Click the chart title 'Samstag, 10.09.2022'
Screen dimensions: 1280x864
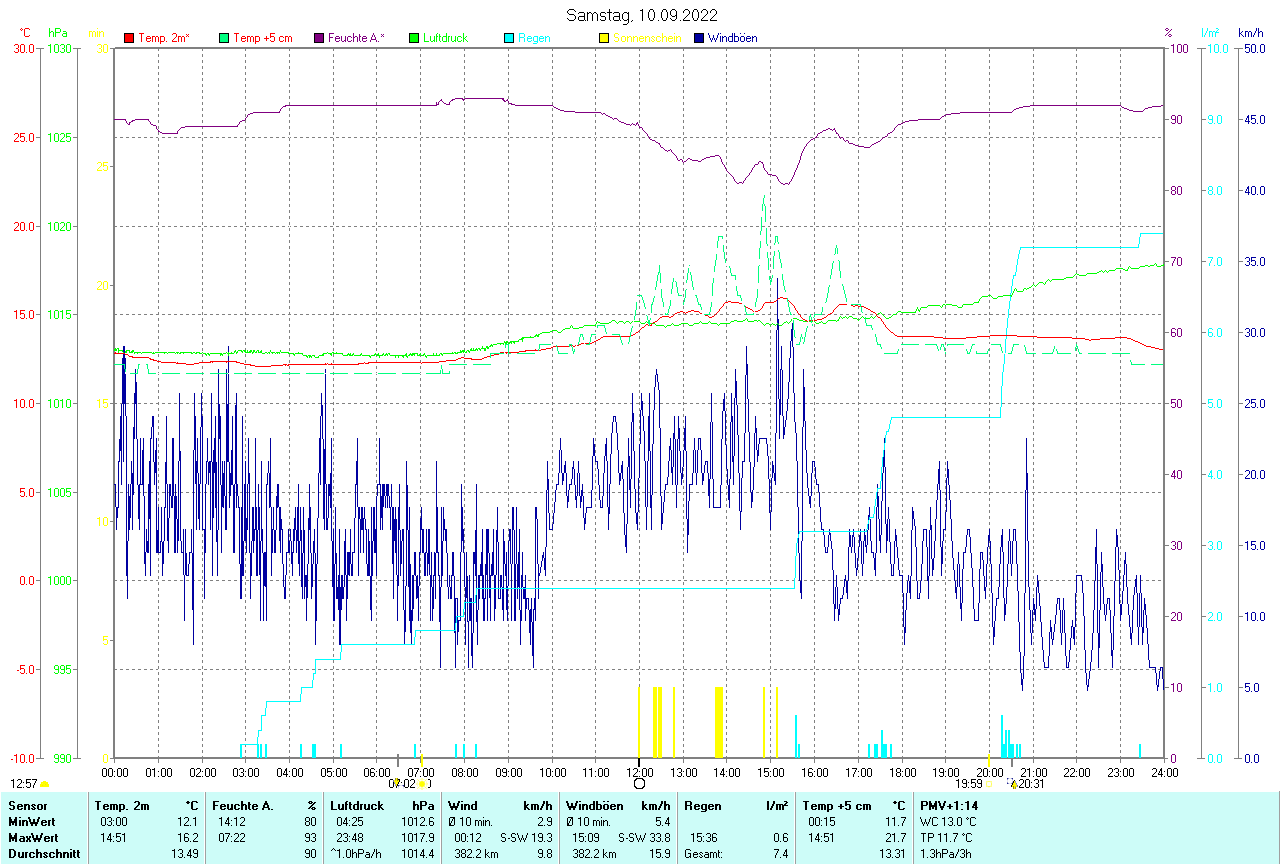click(x=641, y=15)
